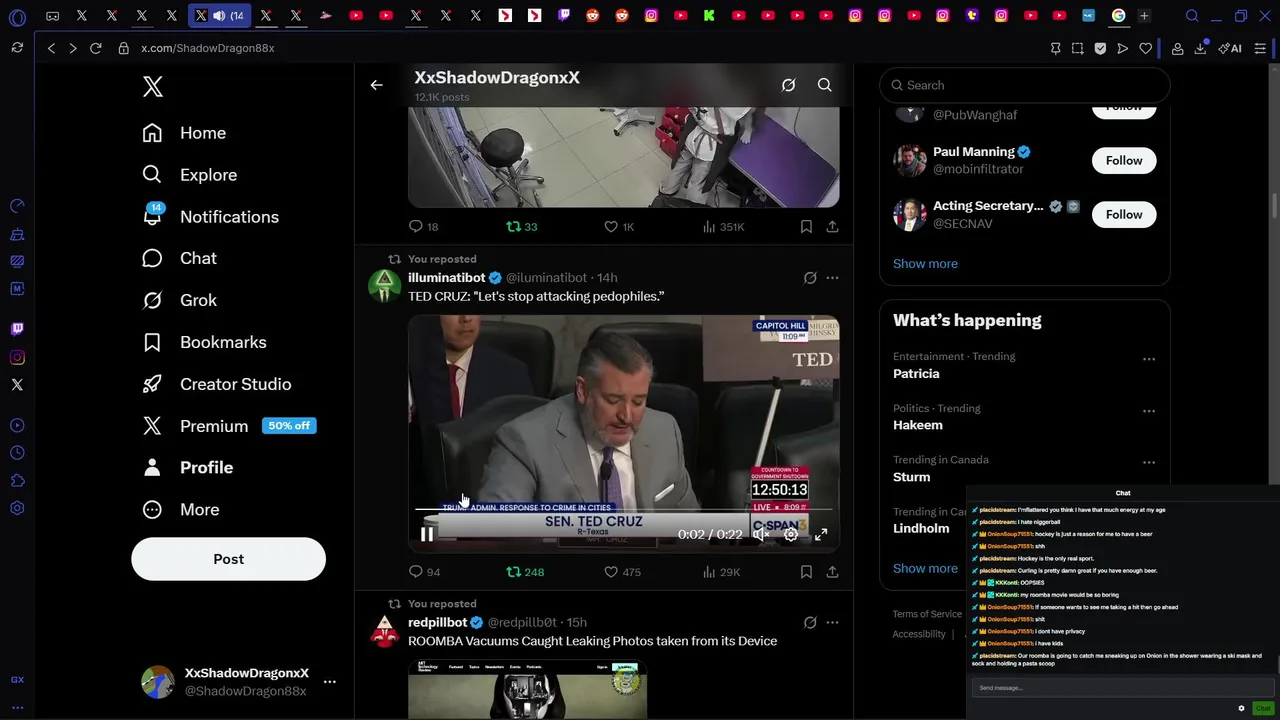Open Twitch in the Opera sidebar
The height and width of the screenshot is (720, 1280).
[17, 329]
